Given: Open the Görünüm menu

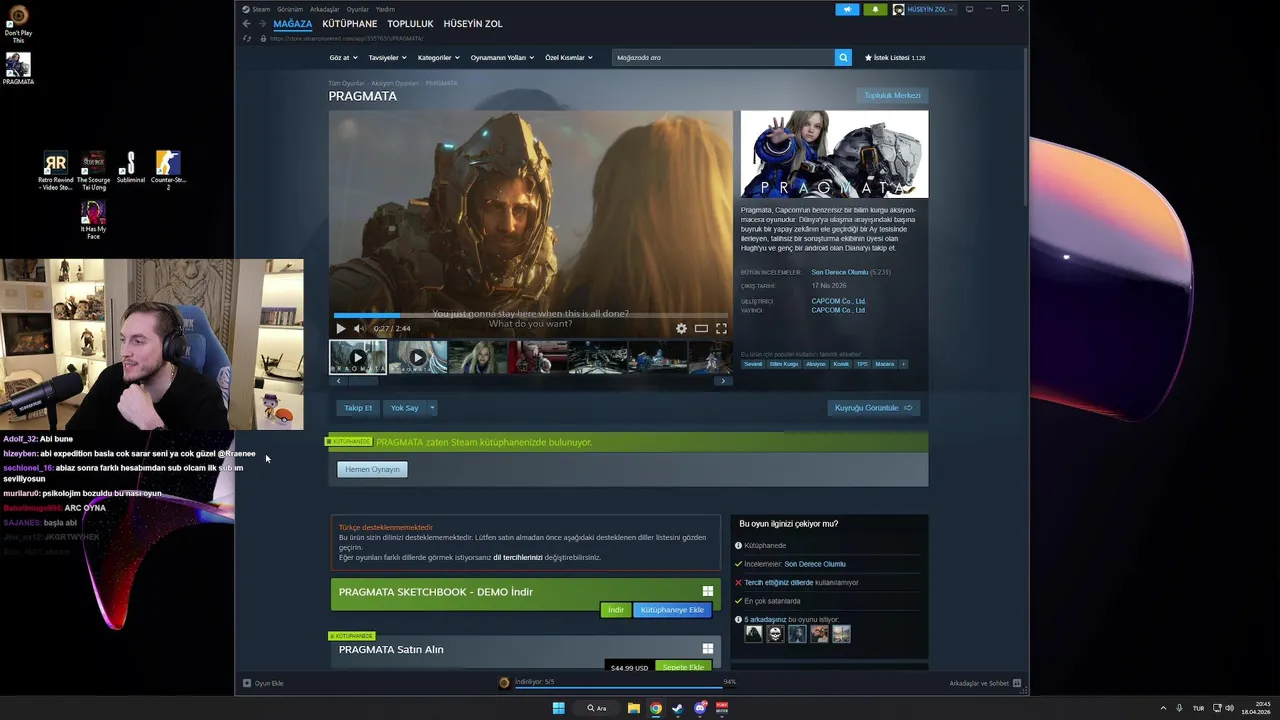Looking at the screenshot, I should 290,9.
